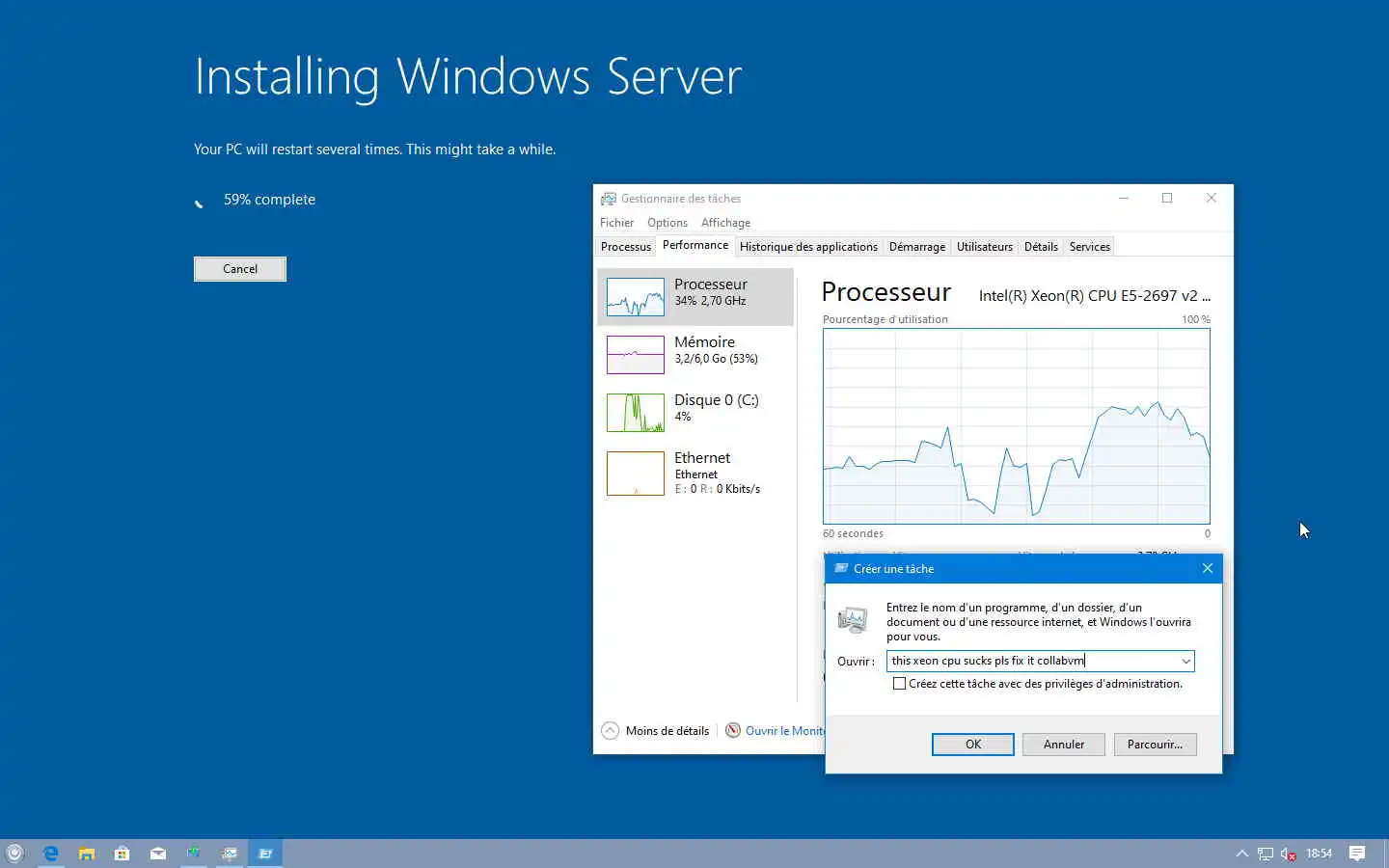This screenshot has width=1389, height=868.
Task: Click the Task Manager taskbar icon
Action: (x=230, y=853)
